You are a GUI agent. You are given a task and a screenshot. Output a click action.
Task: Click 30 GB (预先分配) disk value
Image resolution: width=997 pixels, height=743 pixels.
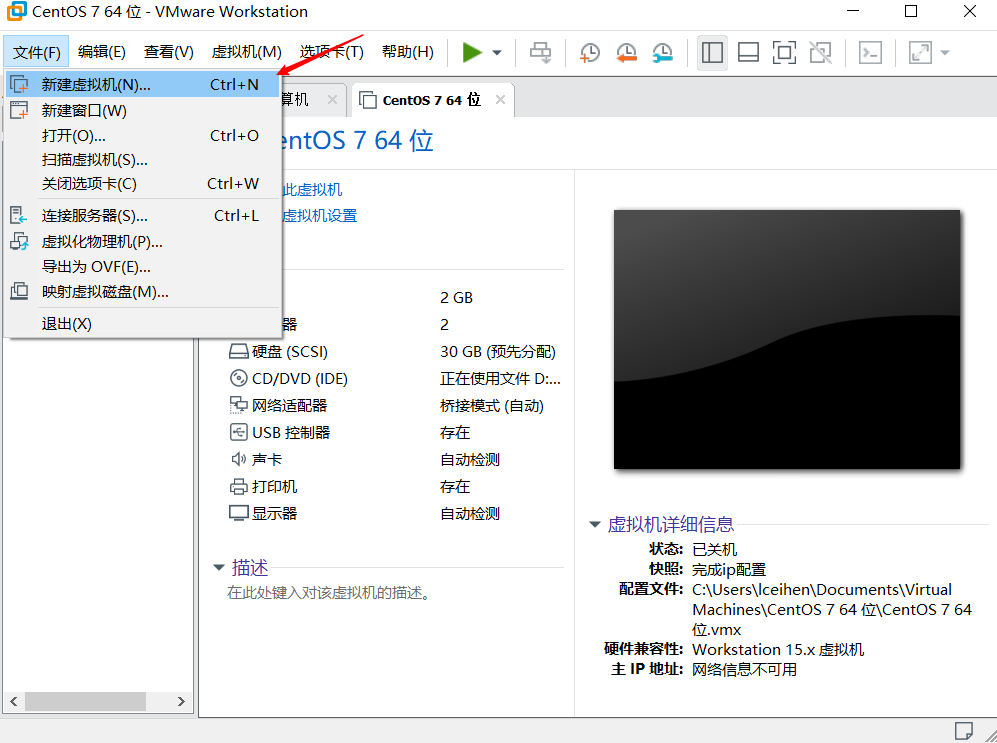click(x=498, y=351)
